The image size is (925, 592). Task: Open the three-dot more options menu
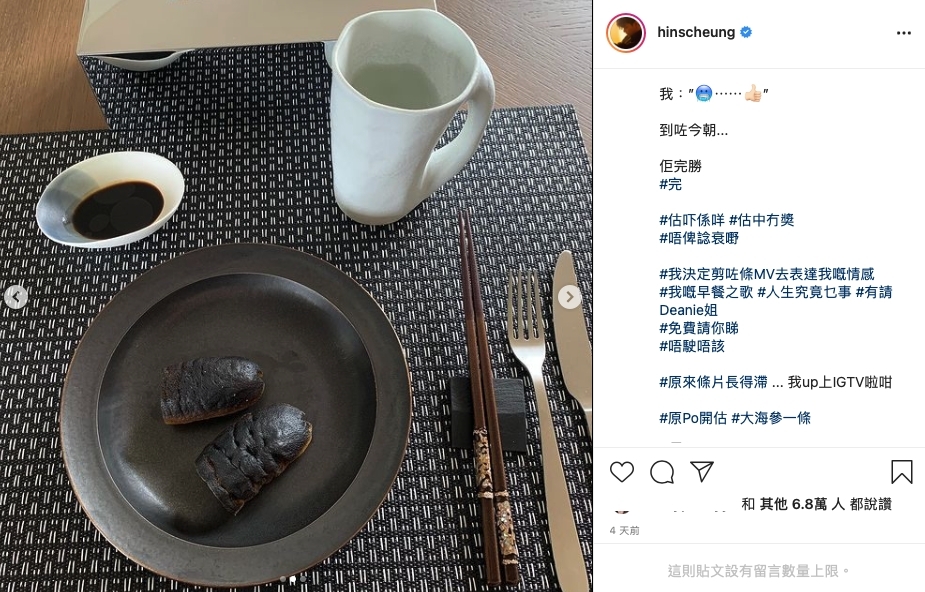pyautogui.click(x=904, y=33)
